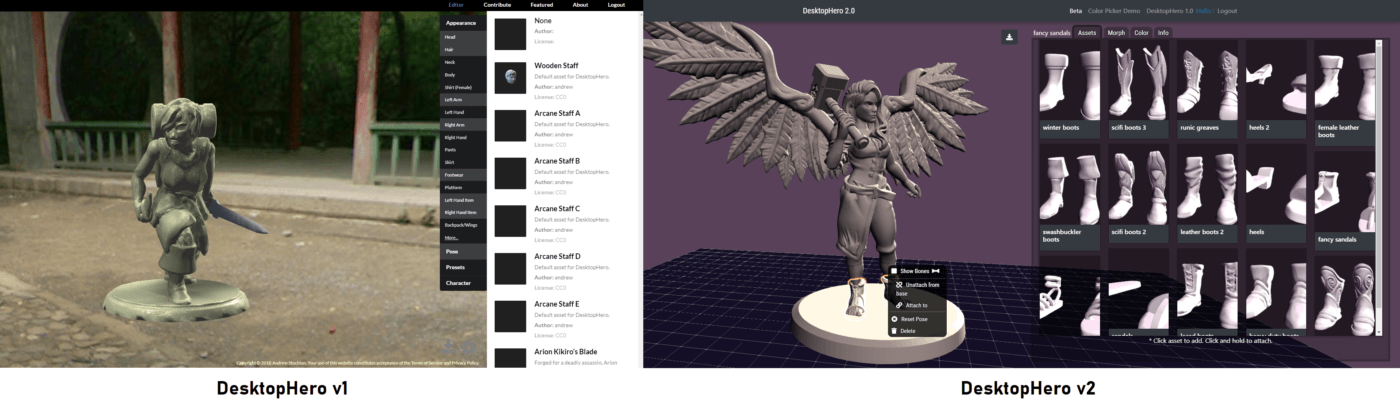Open the About page in v1
Image resolution: width=1400 pixels, height=402 pixels.
(581, 5)
